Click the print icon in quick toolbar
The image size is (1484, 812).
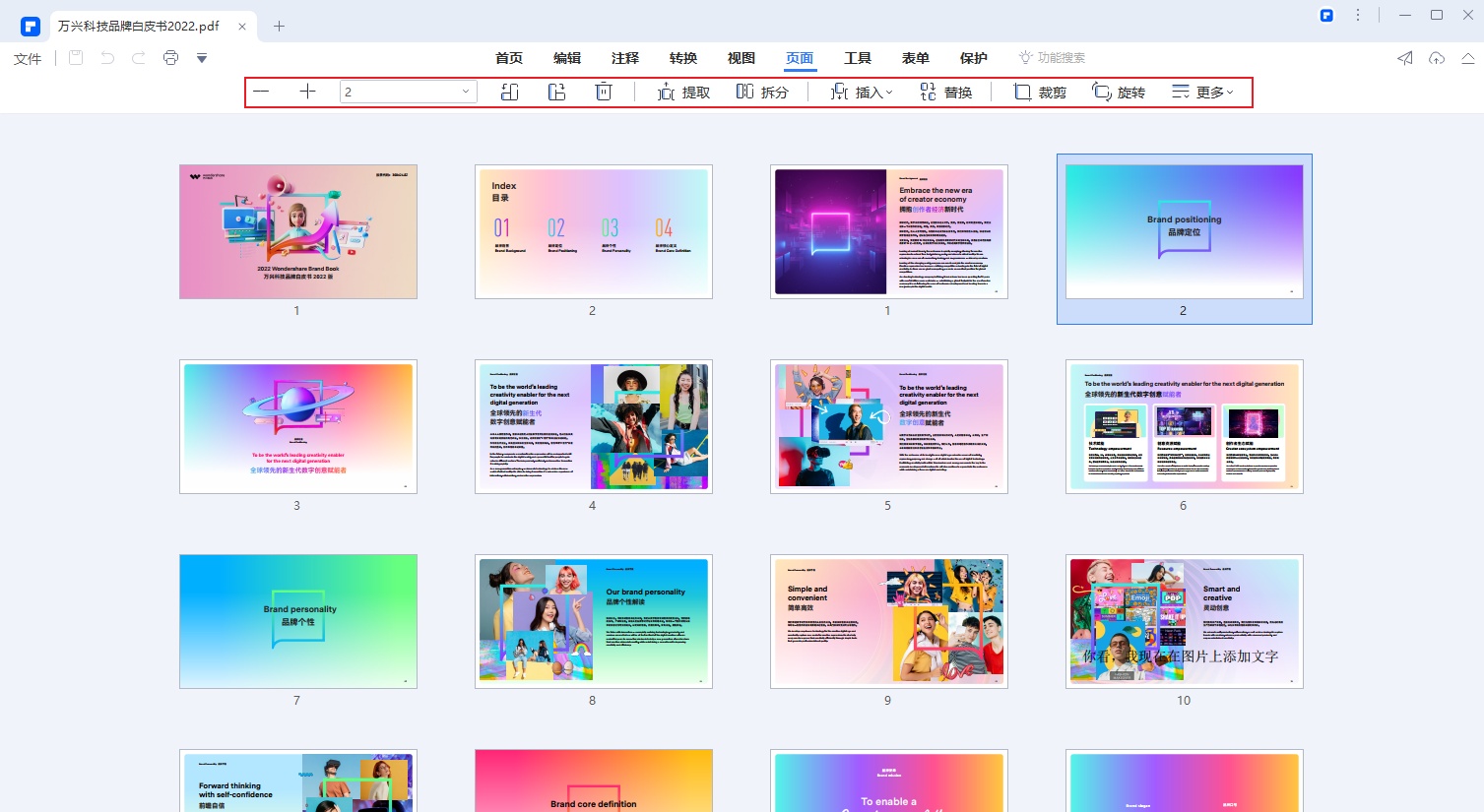point(170,58)
